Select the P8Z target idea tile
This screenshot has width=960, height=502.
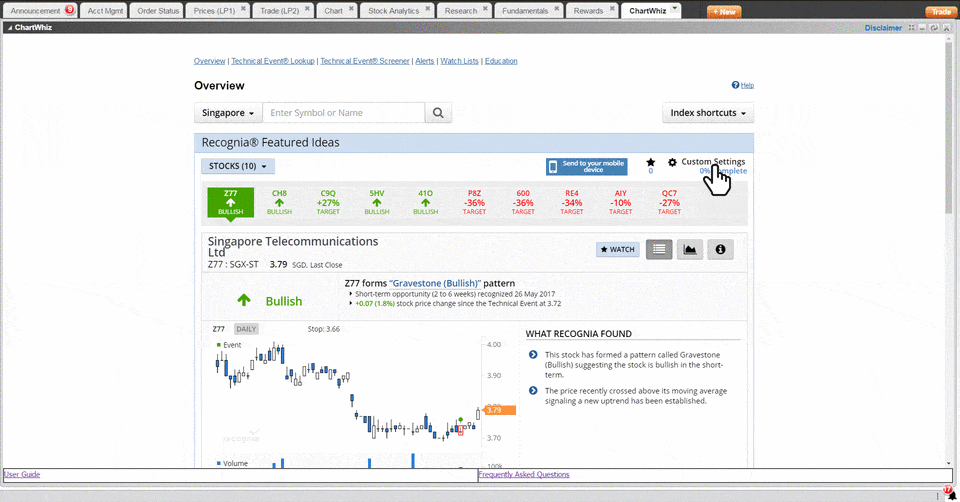click(475, 202)
